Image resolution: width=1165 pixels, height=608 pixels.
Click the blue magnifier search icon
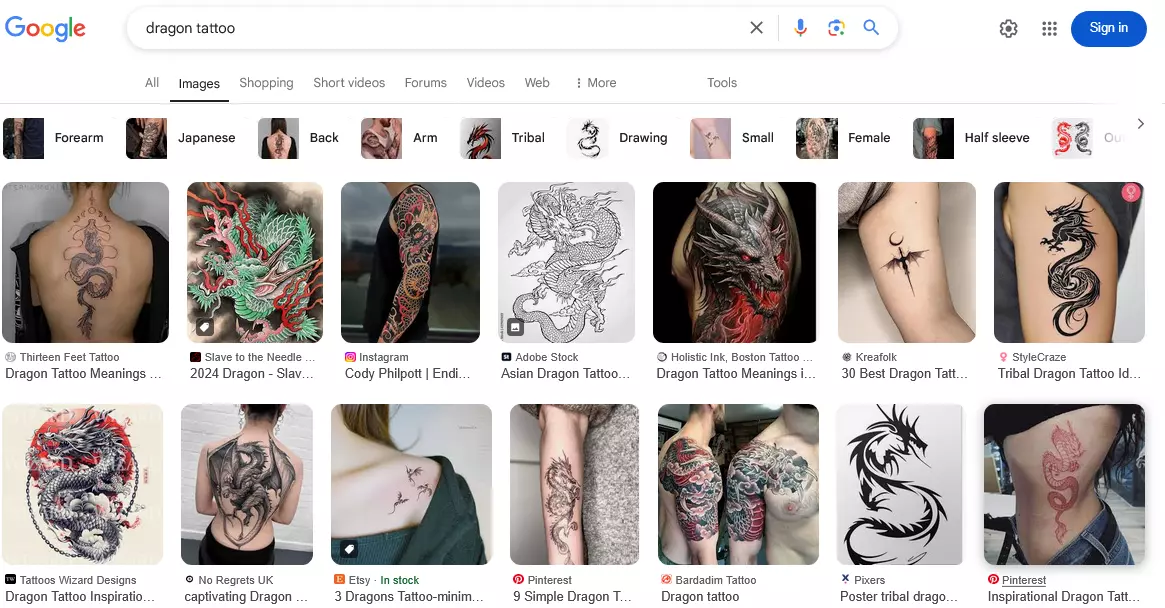click(x=871, y=28)
